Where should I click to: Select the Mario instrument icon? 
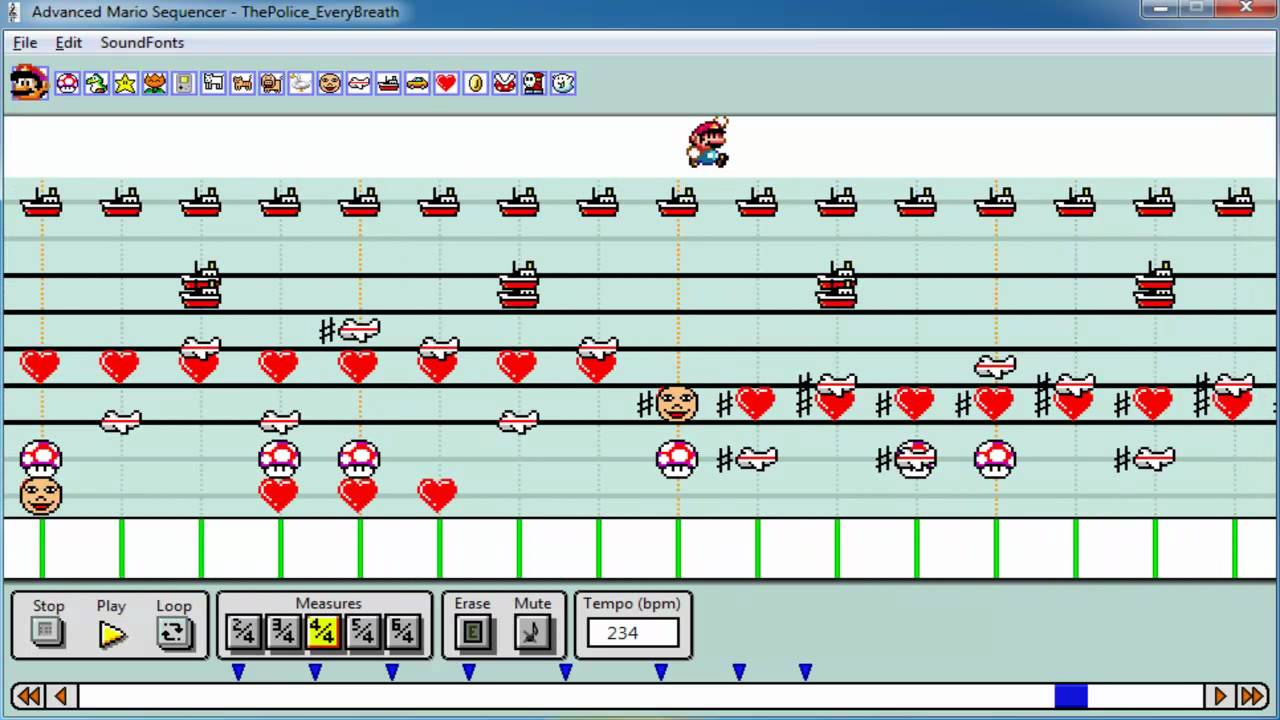coord(30,83)
